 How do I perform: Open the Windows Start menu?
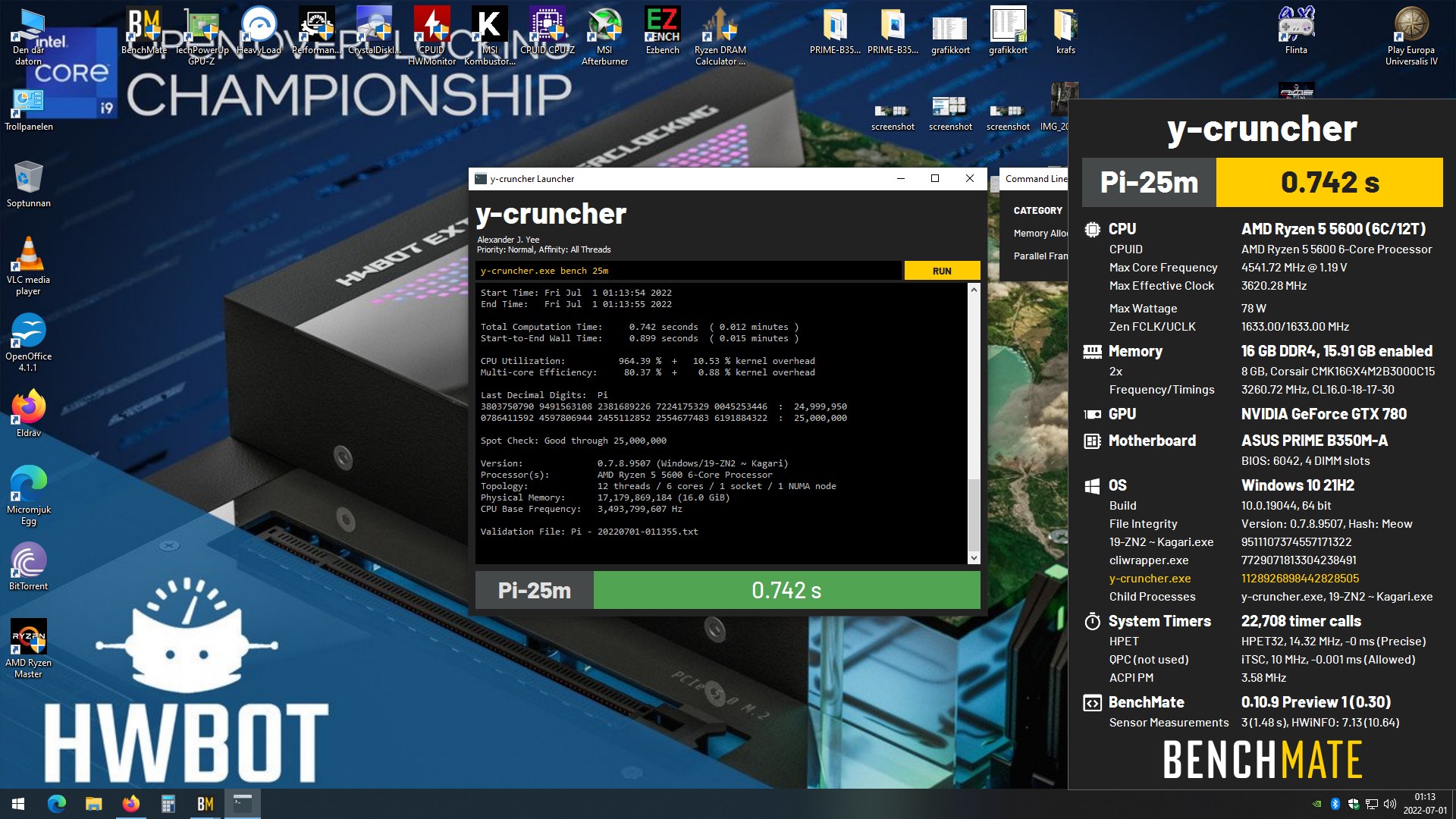18,804
